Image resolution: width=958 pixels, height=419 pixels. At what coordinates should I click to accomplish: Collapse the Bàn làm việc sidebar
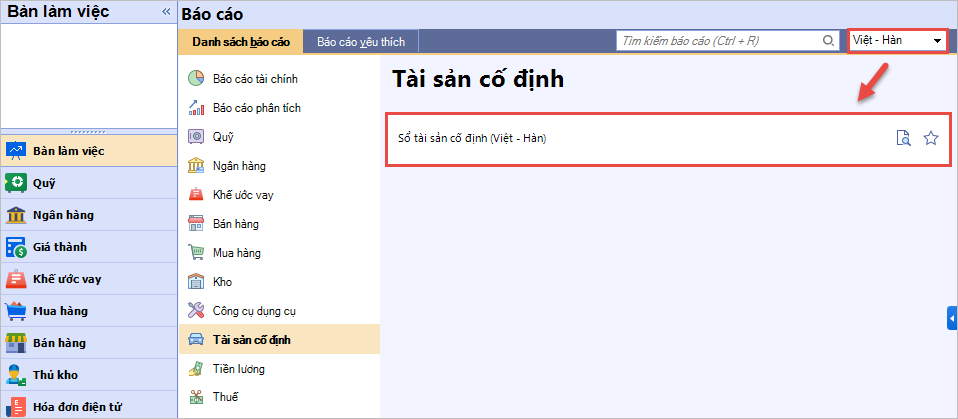(166, 12)
